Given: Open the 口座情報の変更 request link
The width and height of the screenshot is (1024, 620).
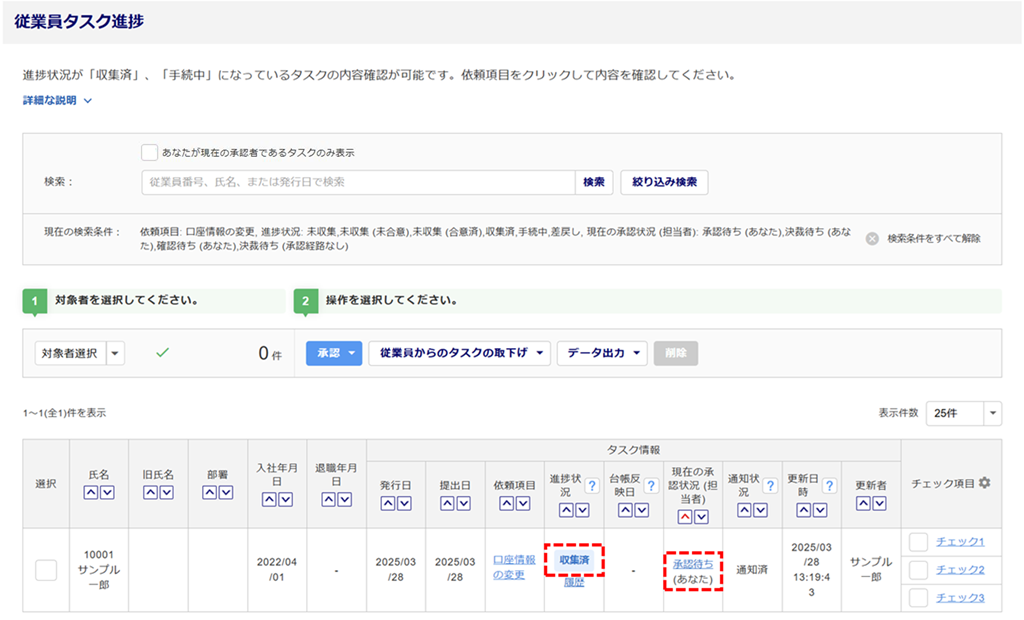Looking at the screenshot, I should tap(514, 567).
